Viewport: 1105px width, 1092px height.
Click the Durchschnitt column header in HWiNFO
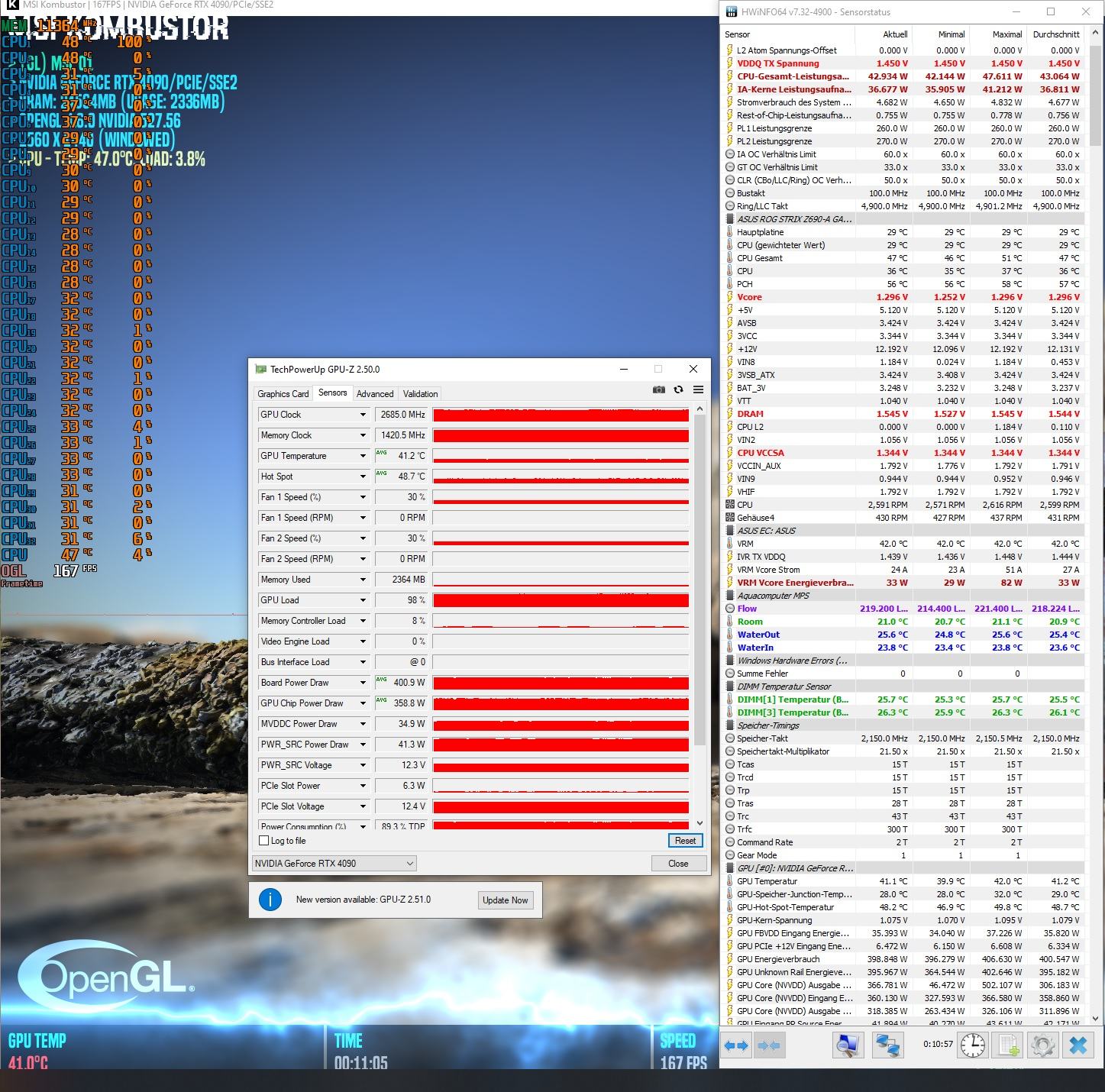(x=1055, y=34)
